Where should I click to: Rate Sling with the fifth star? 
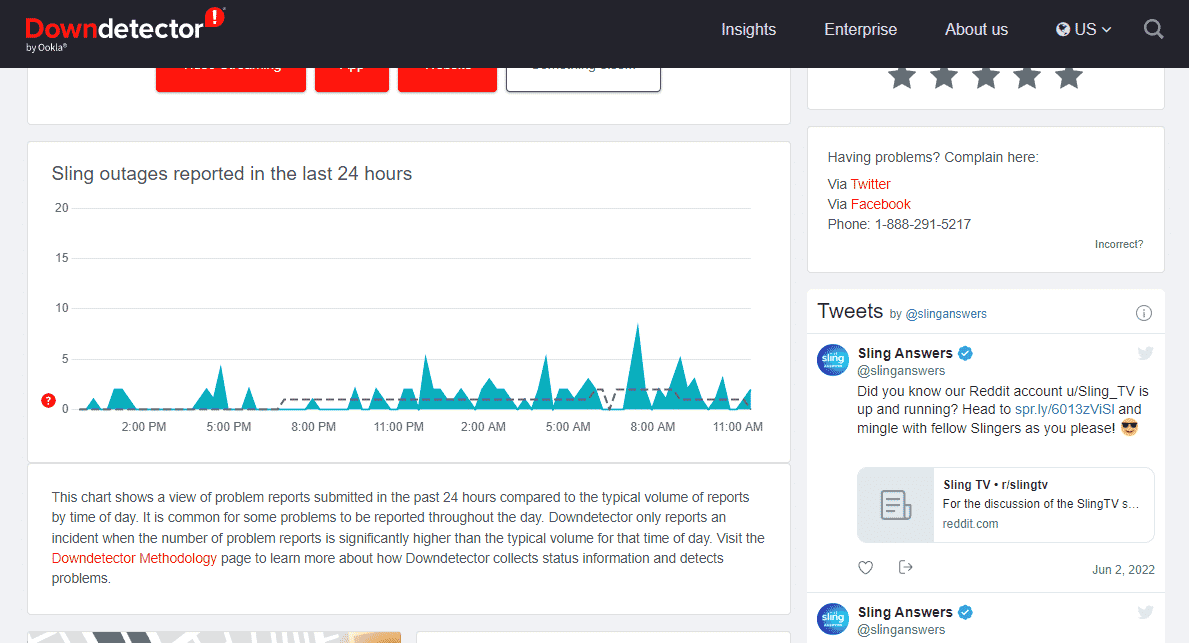click(1068, 77)
